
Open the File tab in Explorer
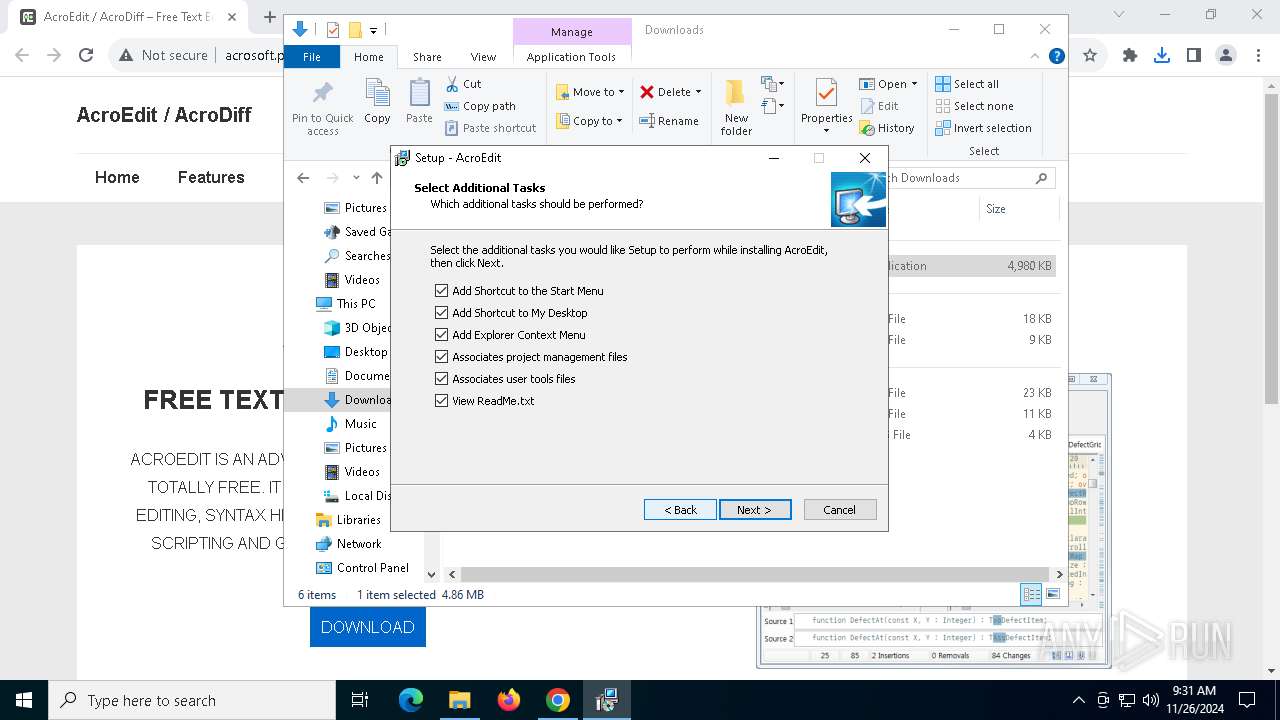point(312,57)
